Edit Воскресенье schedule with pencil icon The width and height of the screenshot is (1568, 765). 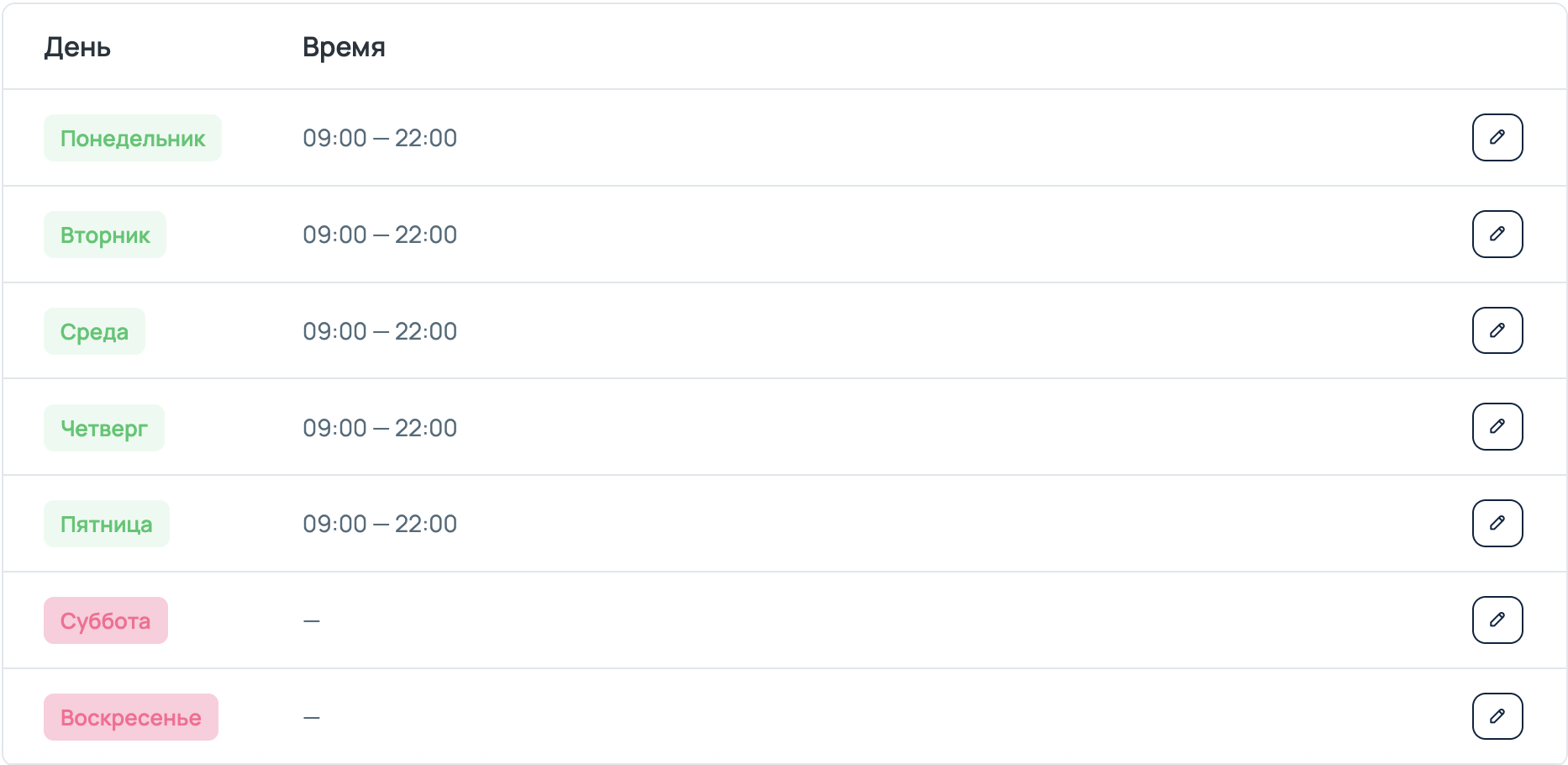pyautogui.click(x=1497, y=716)
